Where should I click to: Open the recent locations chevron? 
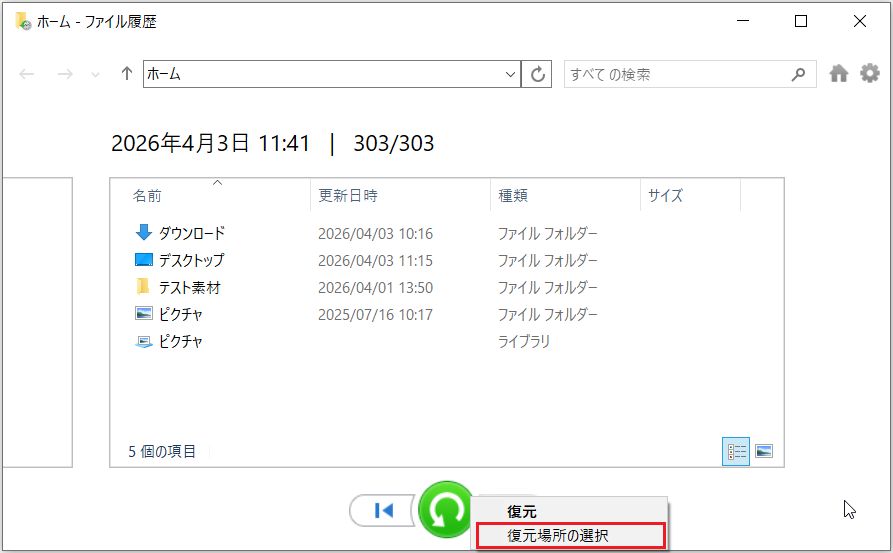[x=95, y=75]
